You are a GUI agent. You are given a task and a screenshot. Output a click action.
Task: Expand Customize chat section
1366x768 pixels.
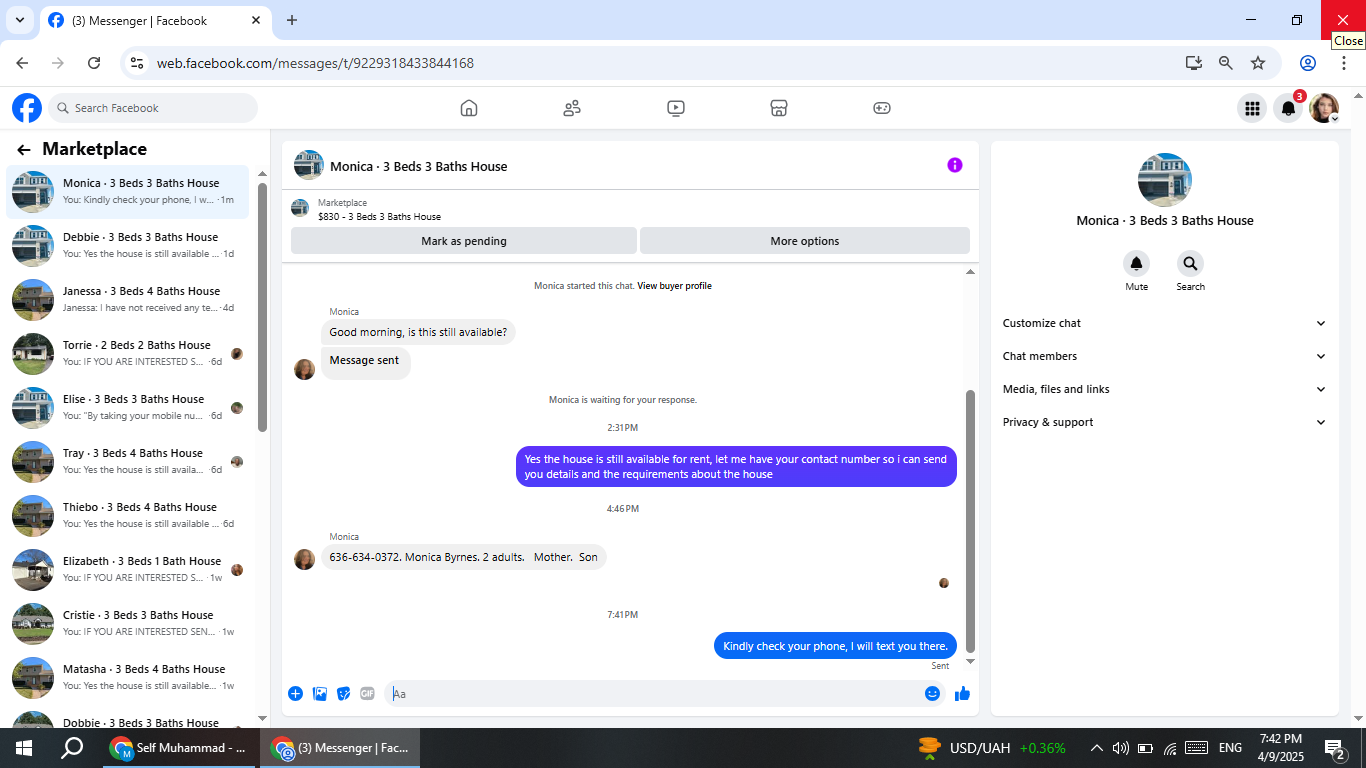1164,323
